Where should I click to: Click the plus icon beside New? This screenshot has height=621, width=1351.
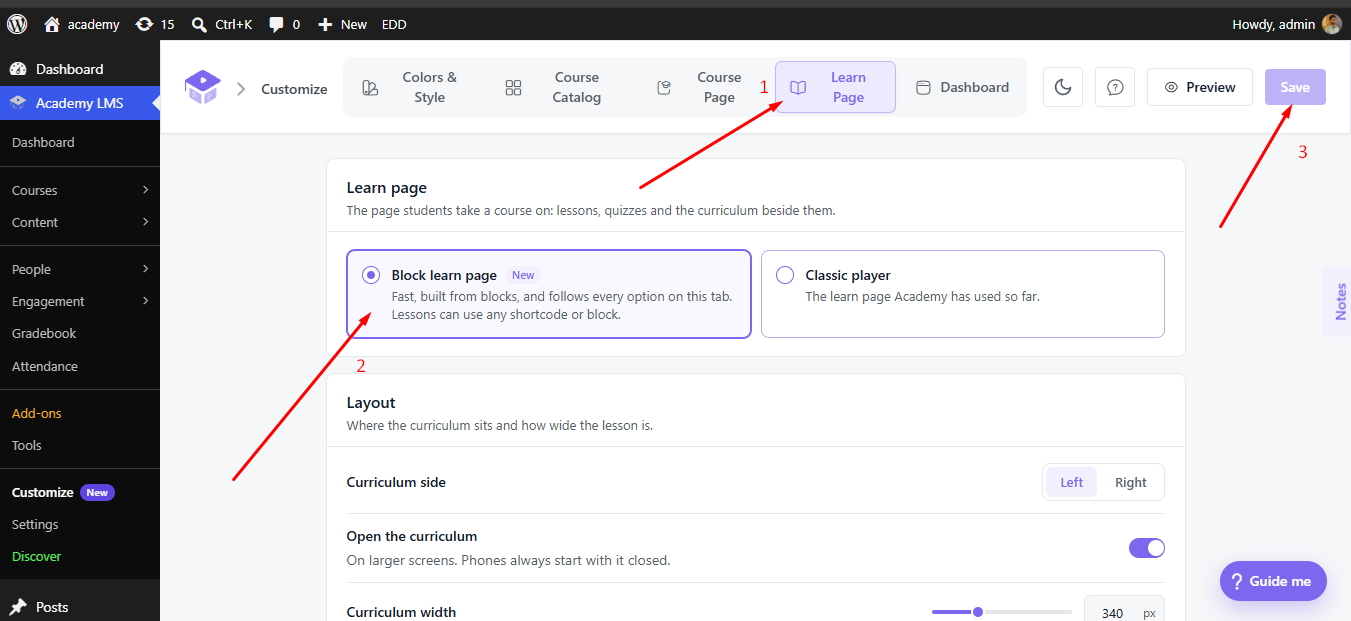point(324,24)
